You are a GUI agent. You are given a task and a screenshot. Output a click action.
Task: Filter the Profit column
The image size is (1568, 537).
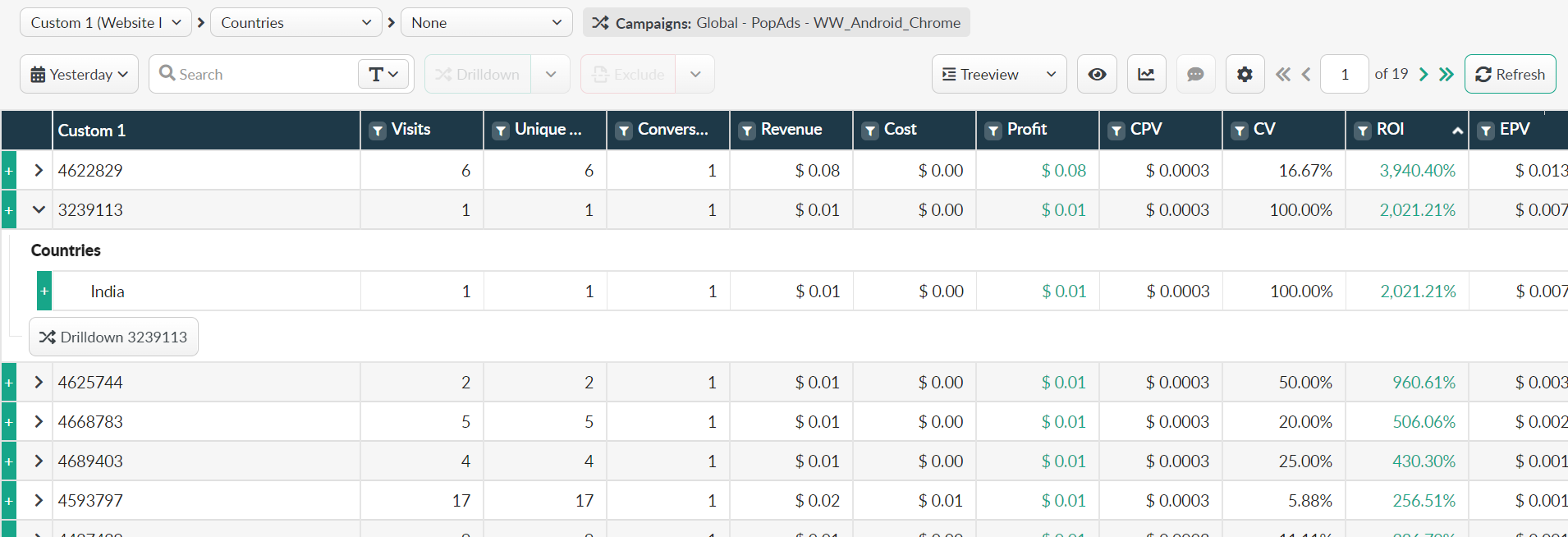(993, 131)
